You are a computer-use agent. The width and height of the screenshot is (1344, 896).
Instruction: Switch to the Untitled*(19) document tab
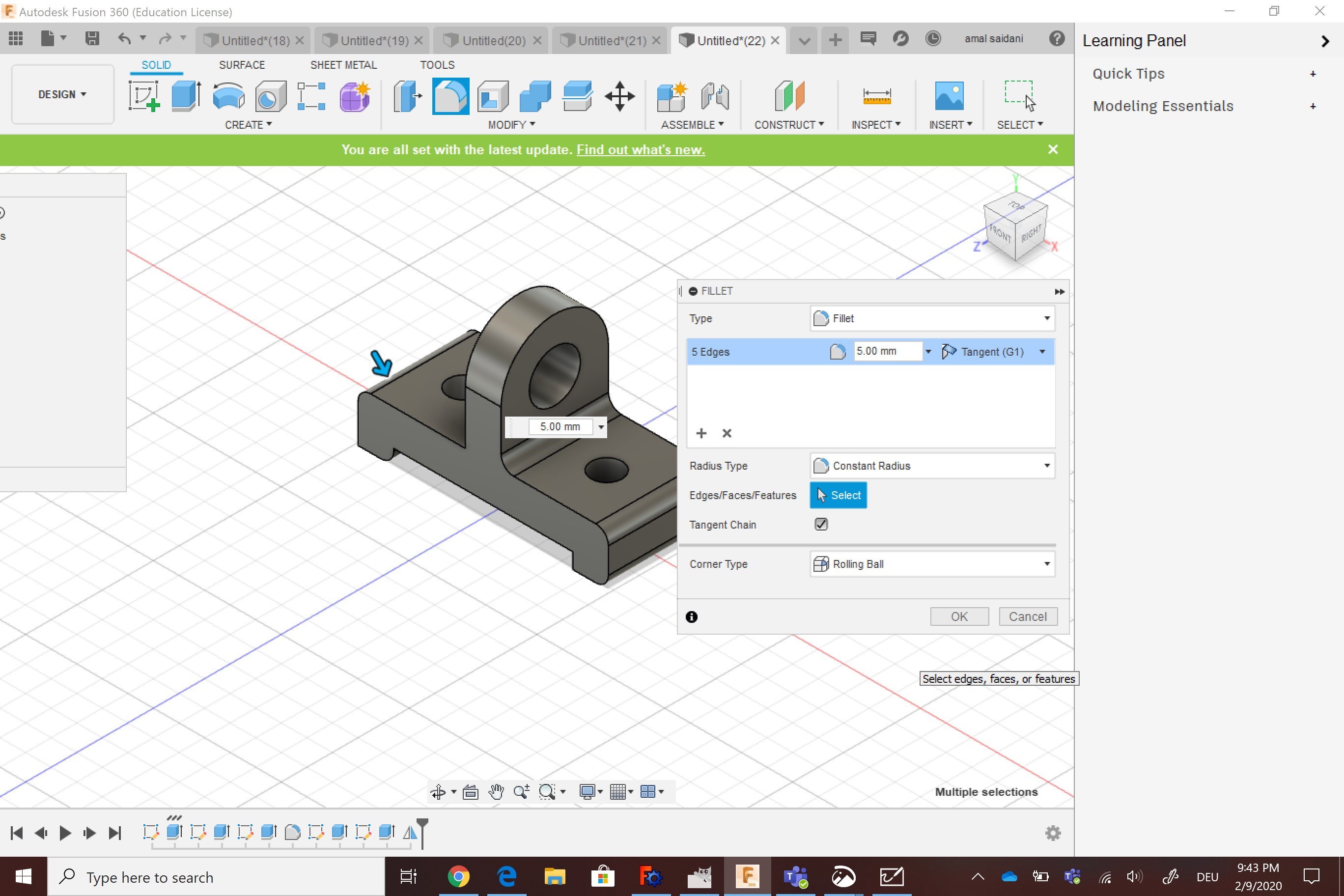click(x=374, y=41)
